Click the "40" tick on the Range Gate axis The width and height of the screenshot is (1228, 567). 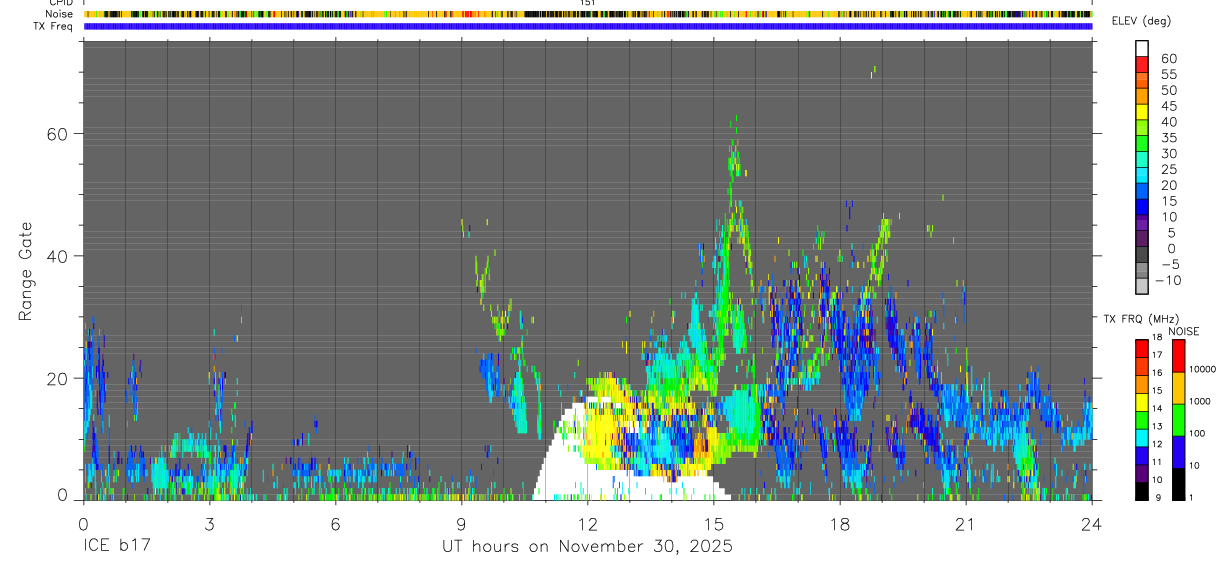pos(60,256)
